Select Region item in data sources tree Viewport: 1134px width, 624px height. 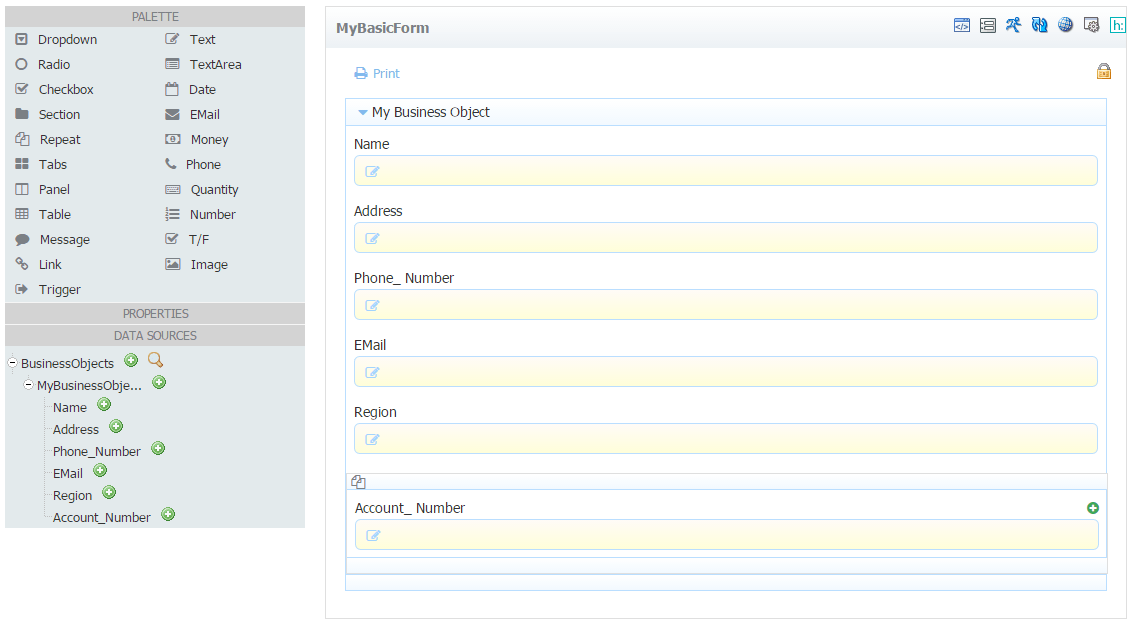coord(72,495)
